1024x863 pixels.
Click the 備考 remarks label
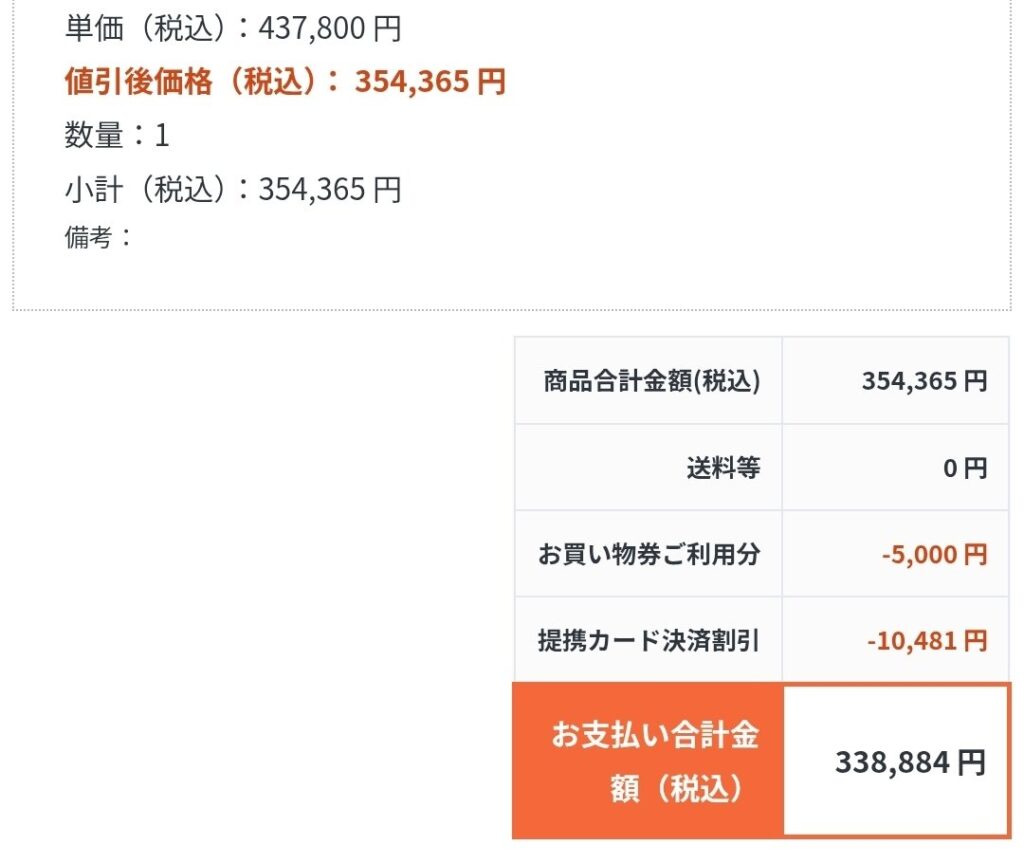coord(88,238)
